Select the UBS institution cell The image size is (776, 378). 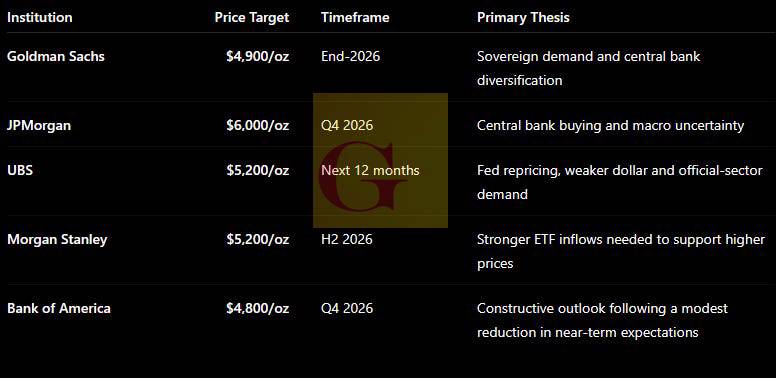pyautogui.click(x=20, y=170)
